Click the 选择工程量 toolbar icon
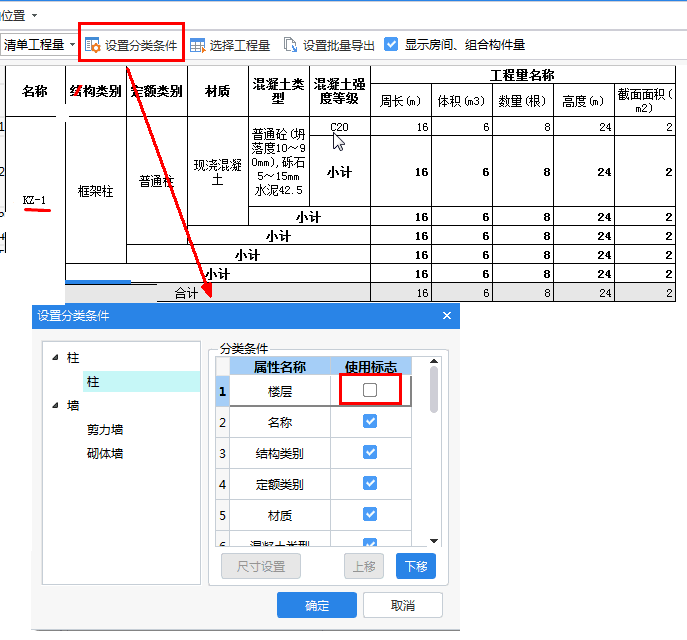The height and width of the screenshot is (640, 687). coord(197,45)
